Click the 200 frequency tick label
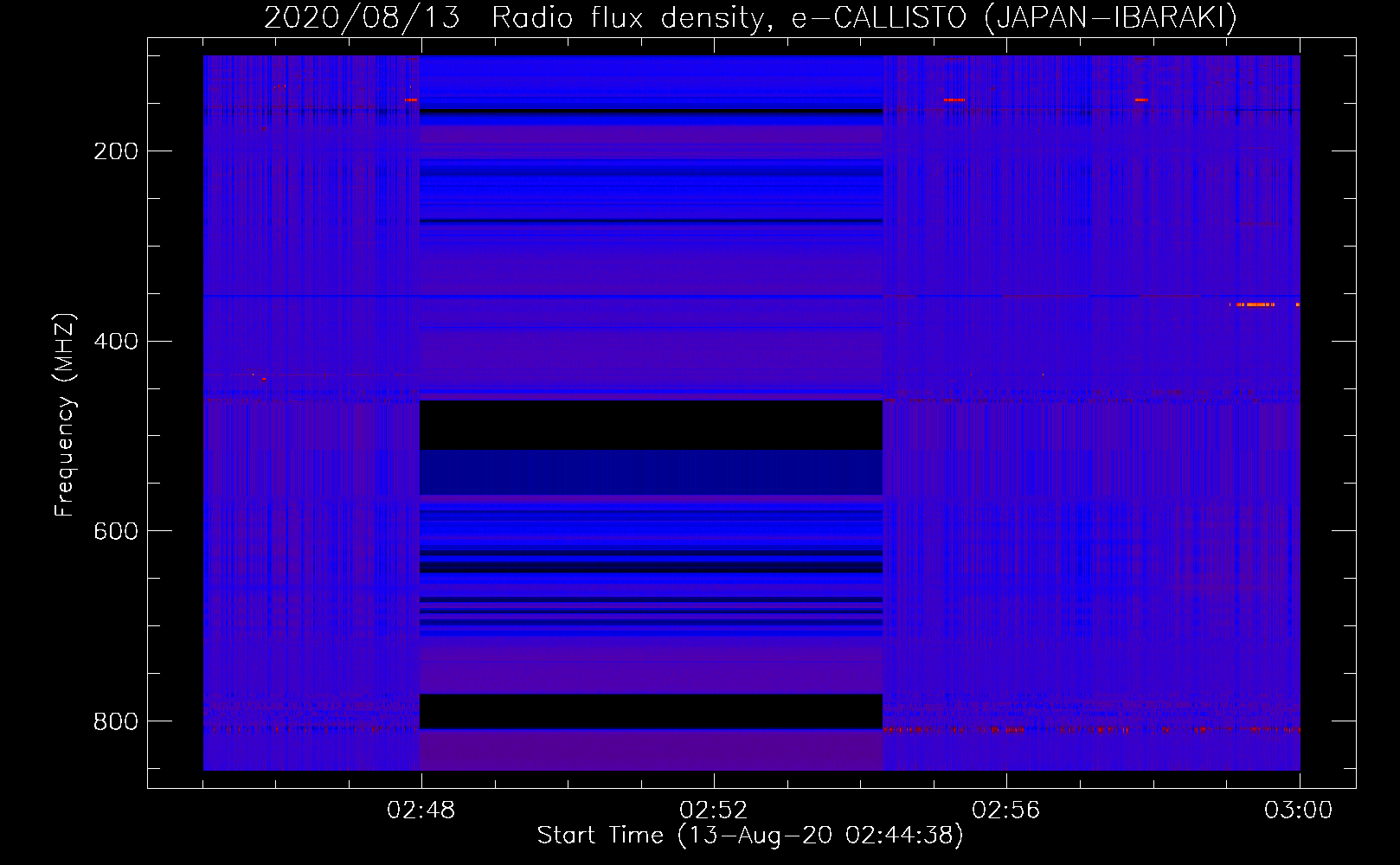The image size is (1400, 865). [x=116, y=151]
